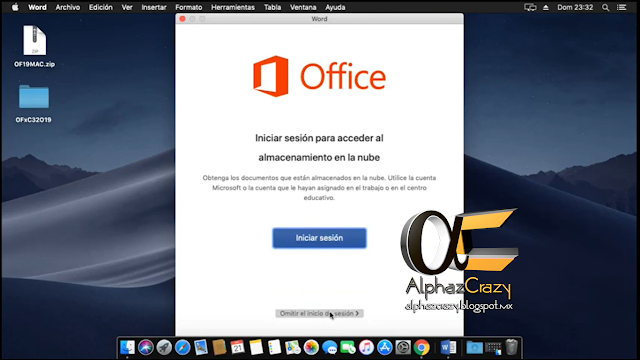Open Messages blue bubble icon in dock
The height and width of the screenshot is (360, 640).
point(329,347)
